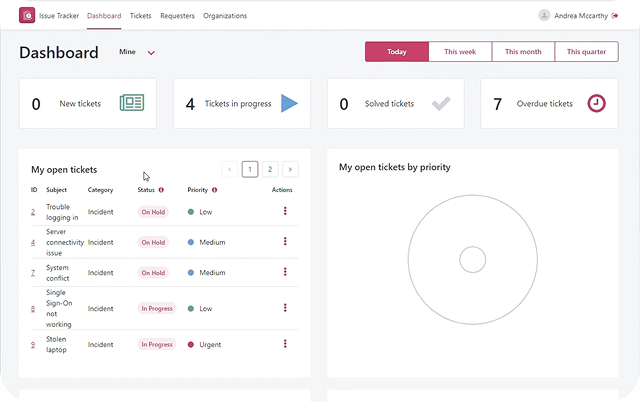Viewport: 640px width, 402px height.
Task: Open actions menu for Trouble logging in
Action: (285, 211)
